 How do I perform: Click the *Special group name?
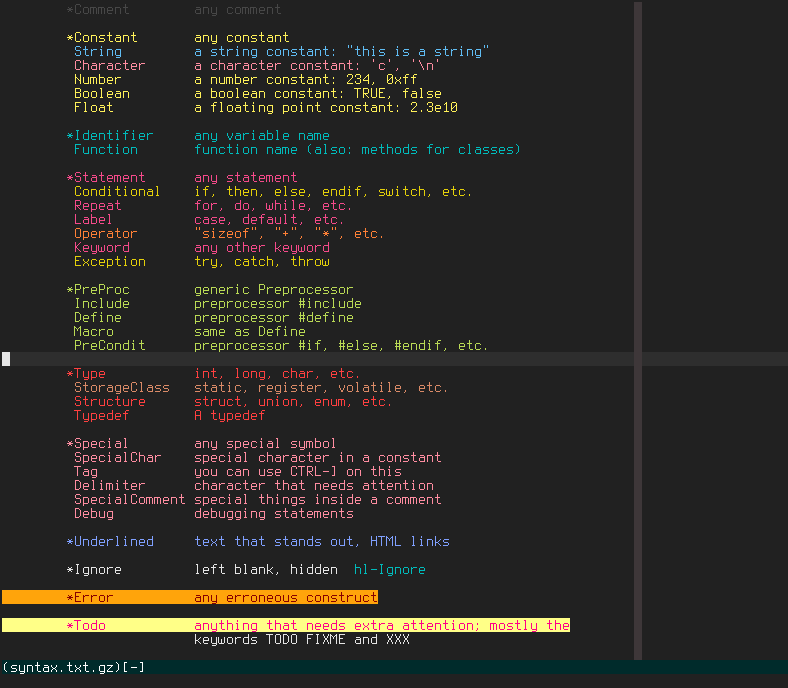[x=97, y=444]
